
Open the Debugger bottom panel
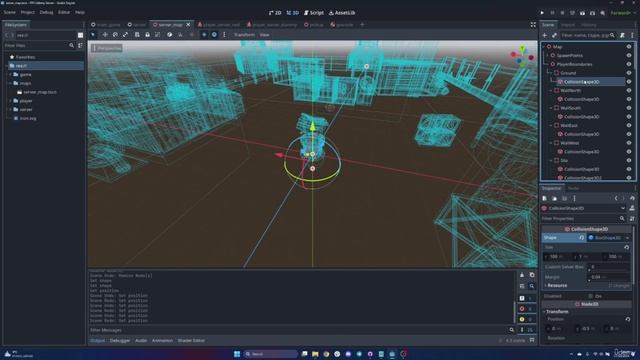coord(120,340)
